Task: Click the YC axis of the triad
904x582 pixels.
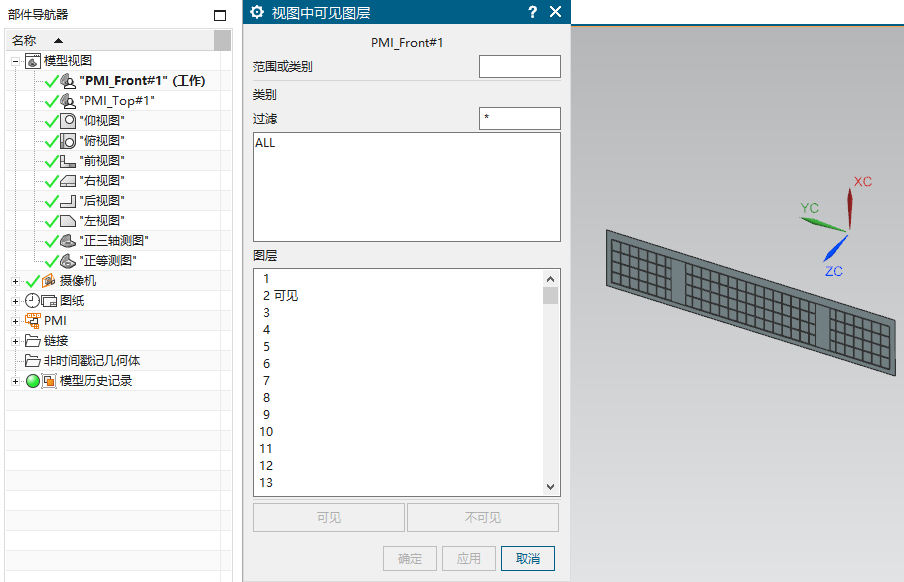Action: tap(823, 225)
